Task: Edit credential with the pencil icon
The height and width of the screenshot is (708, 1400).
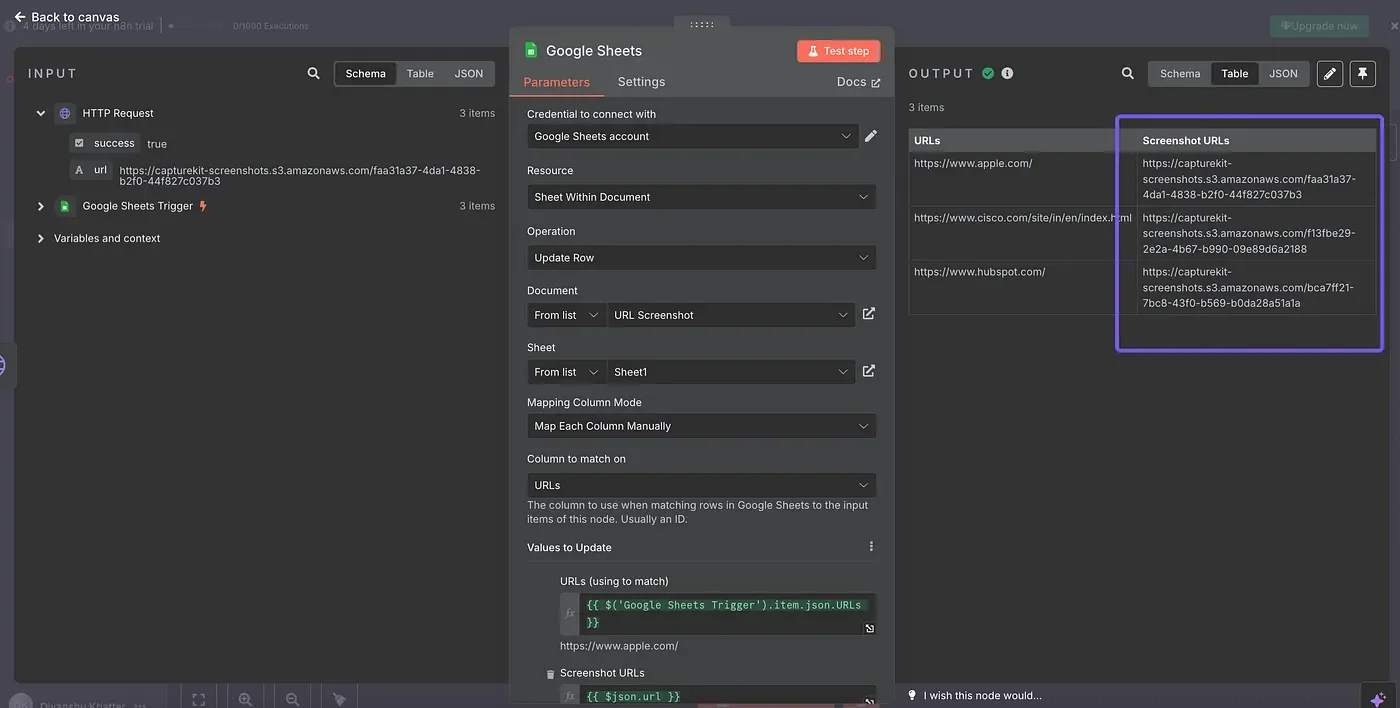Action: click(871, 136)
